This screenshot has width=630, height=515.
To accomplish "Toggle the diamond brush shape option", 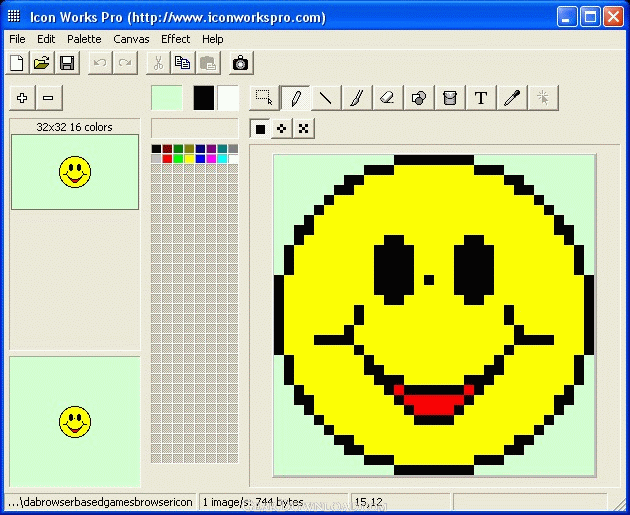I will click(282, 129).
